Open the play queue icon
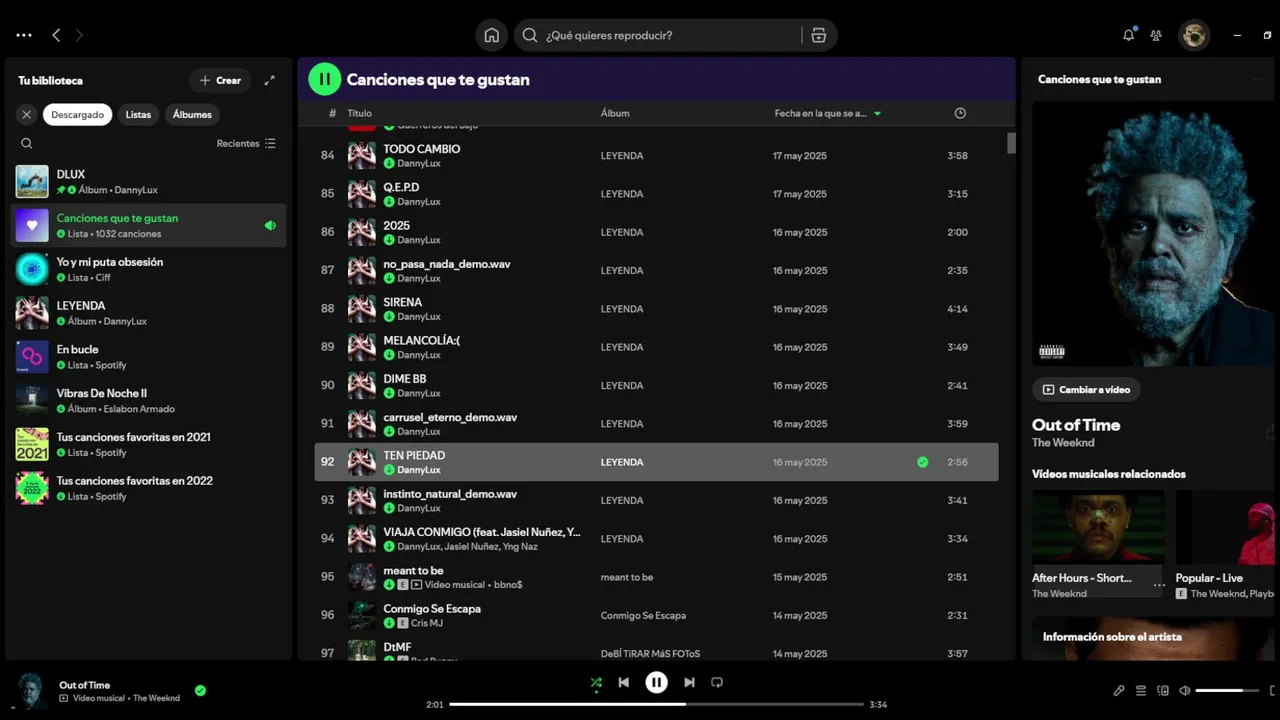Viewport: 1280px width, 720px height. [1141, 690]
